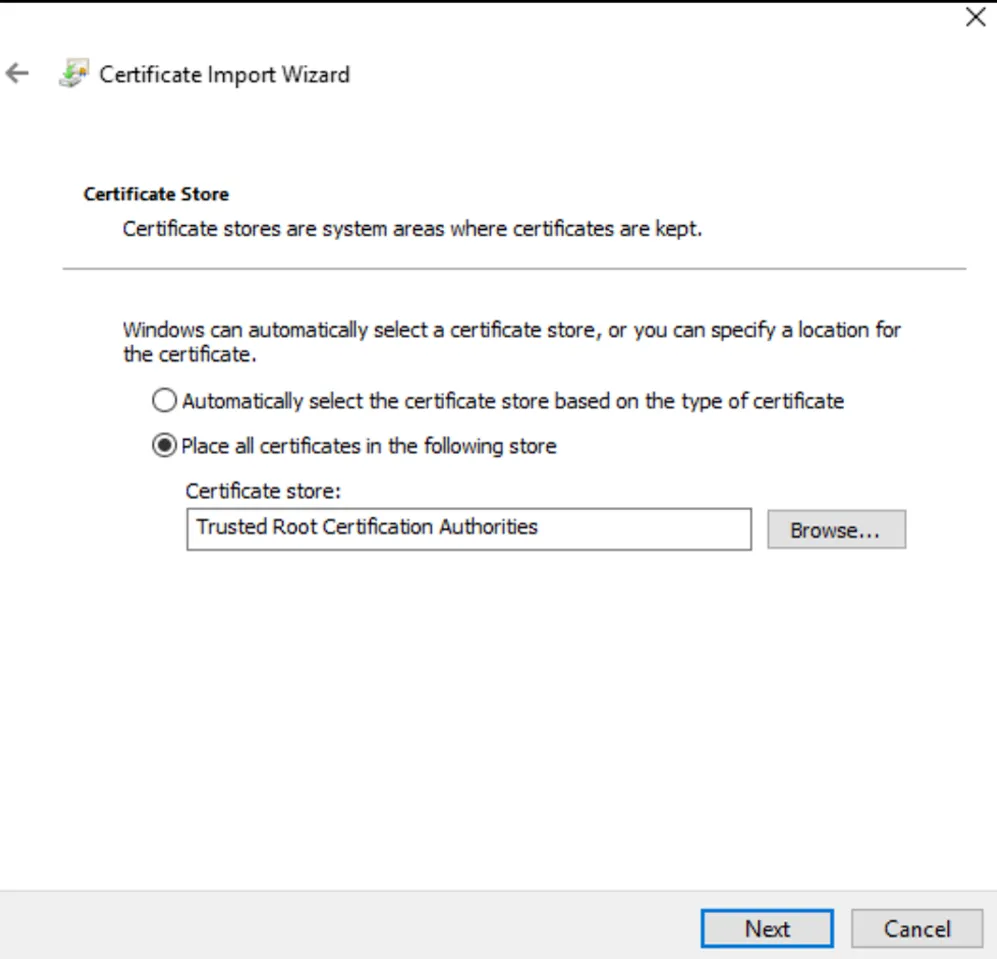
Task: Close the Certificate Import Wizard window
Action: (975, 17)
